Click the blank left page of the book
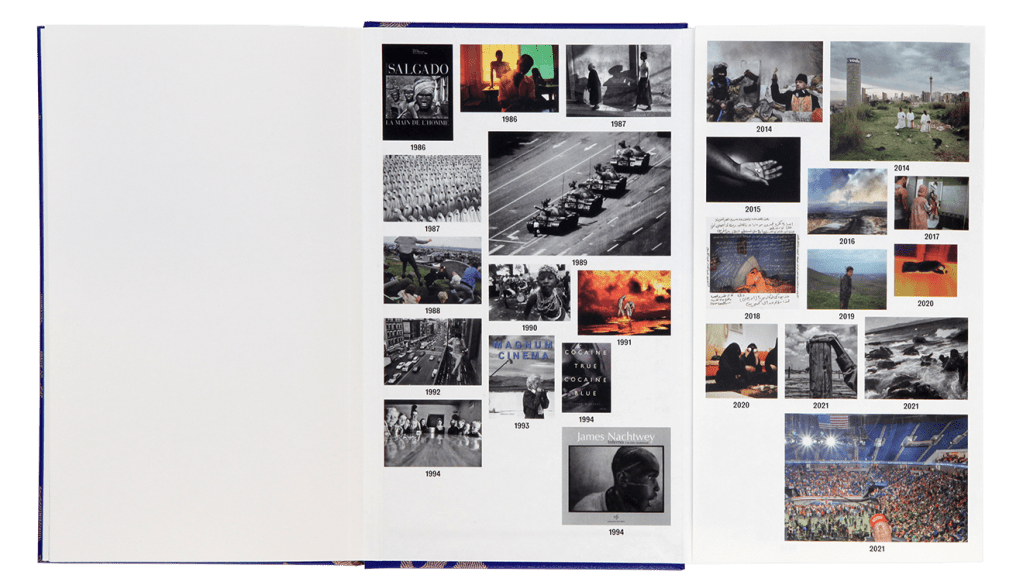Viewport: 1023px width, 582px height. 200,290
